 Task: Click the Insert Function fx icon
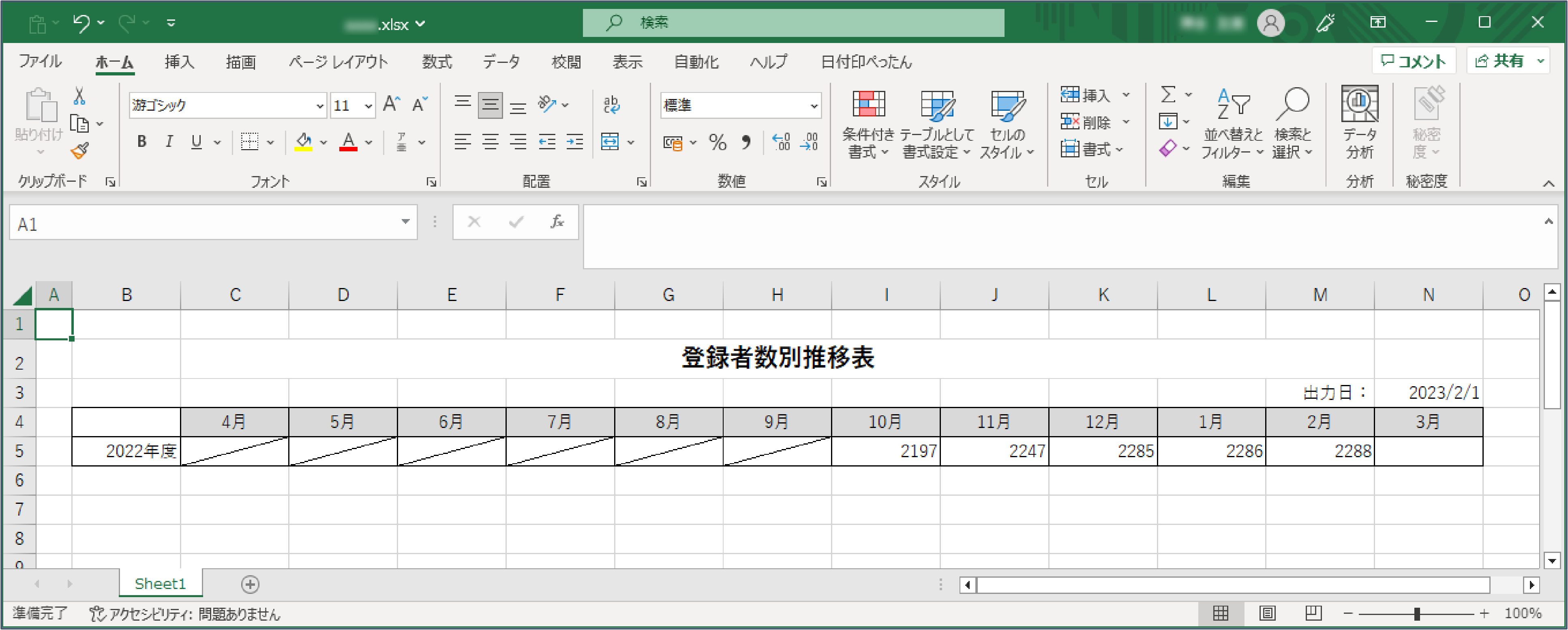(x=557, y=222)
